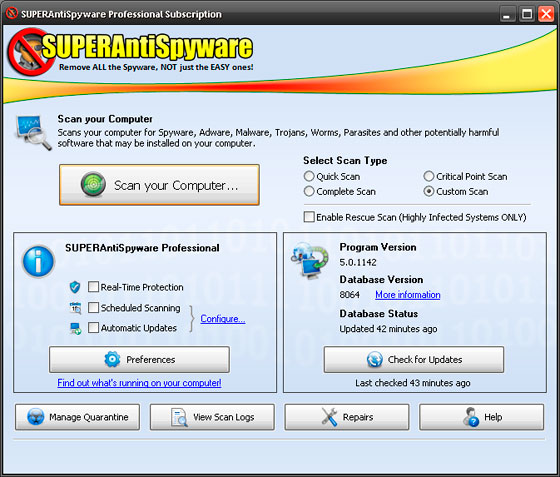Open the Repairs button
The image size is (560, 477).
pos(347,417)
